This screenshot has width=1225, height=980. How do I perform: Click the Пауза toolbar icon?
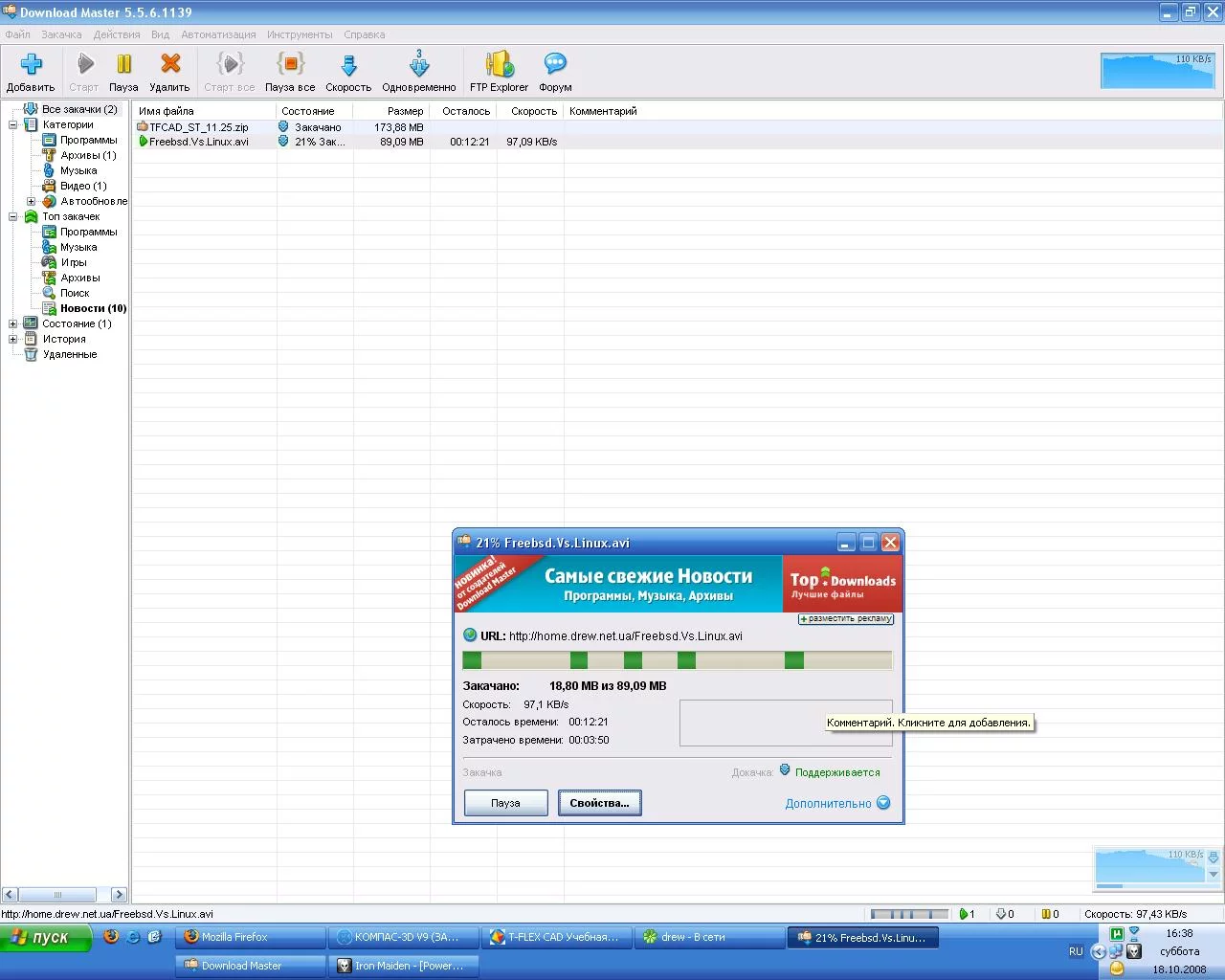(x=123, y=72)
